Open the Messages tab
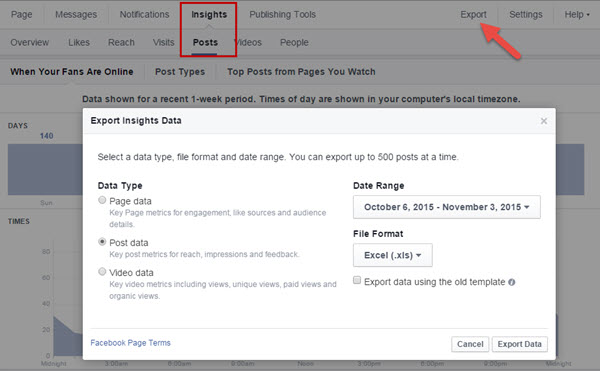The height and width of the screenshot is (371, 600). tap(76, 15)
